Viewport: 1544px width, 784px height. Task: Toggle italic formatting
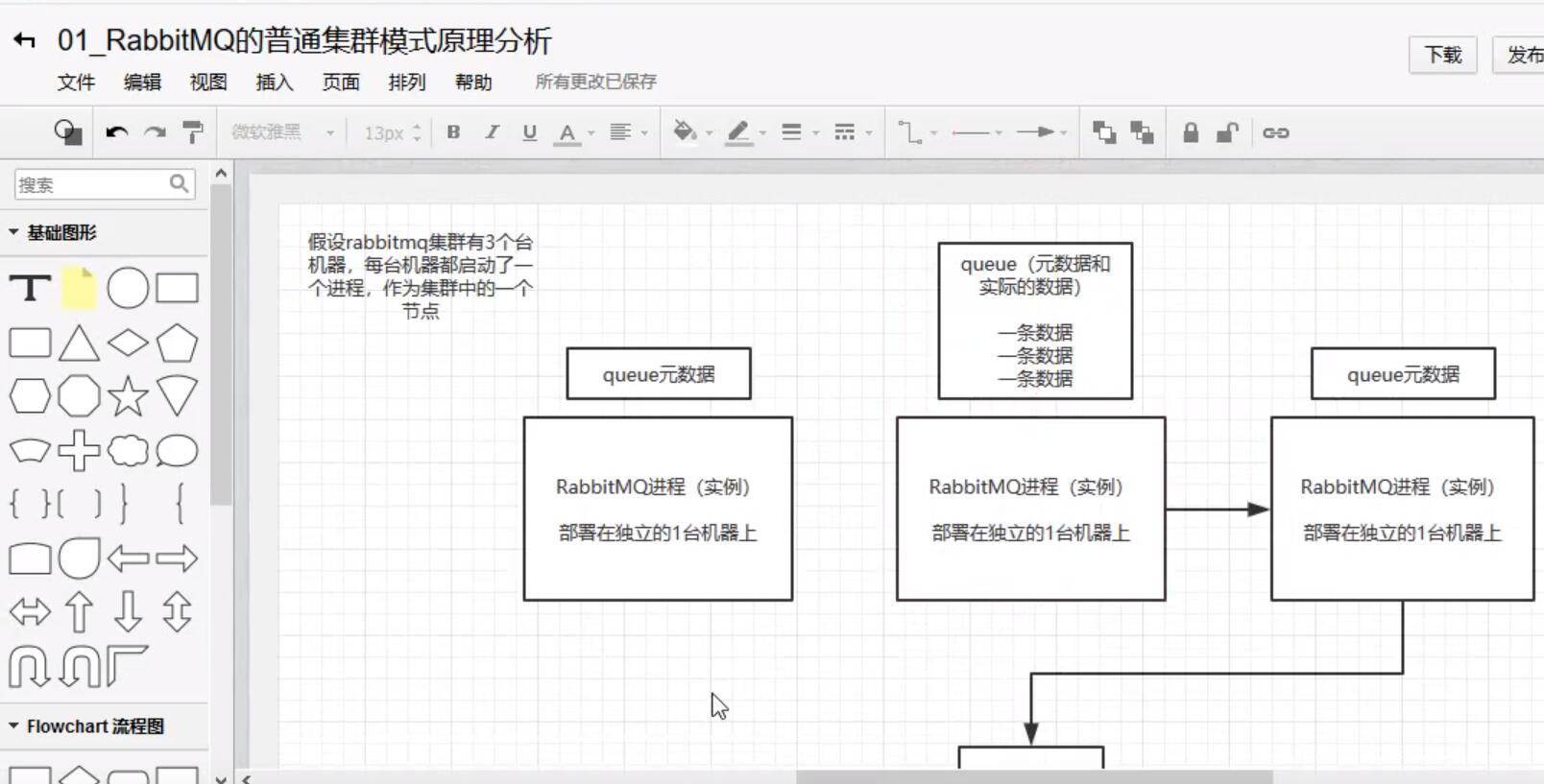492,132
